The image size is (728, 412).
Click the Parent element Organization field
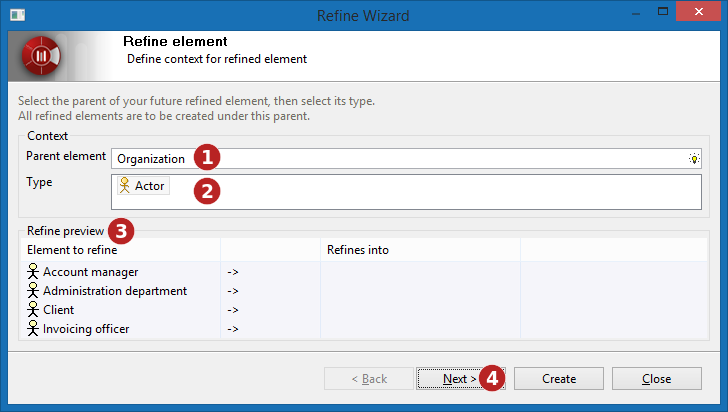(406, 159)
